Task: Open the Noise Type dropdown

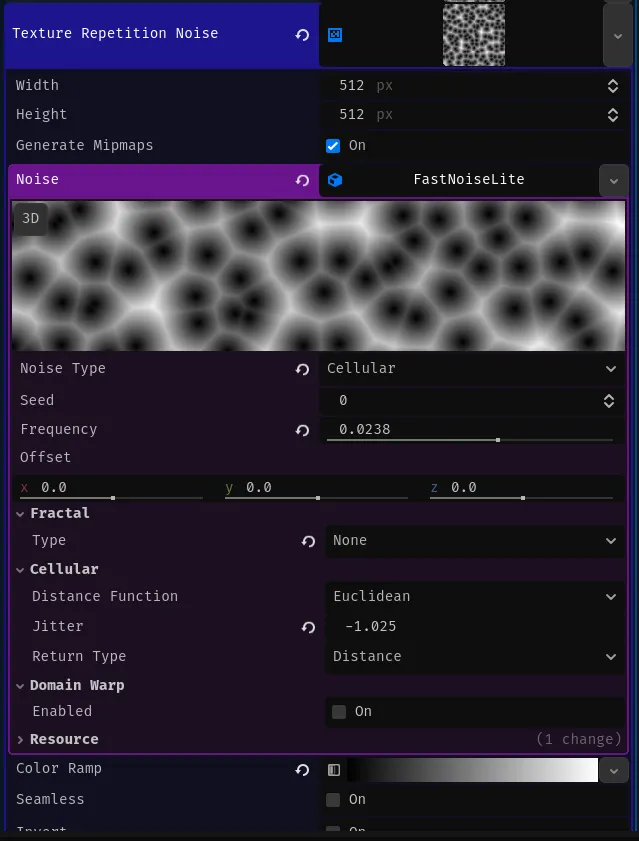Action: pos(470,369)
